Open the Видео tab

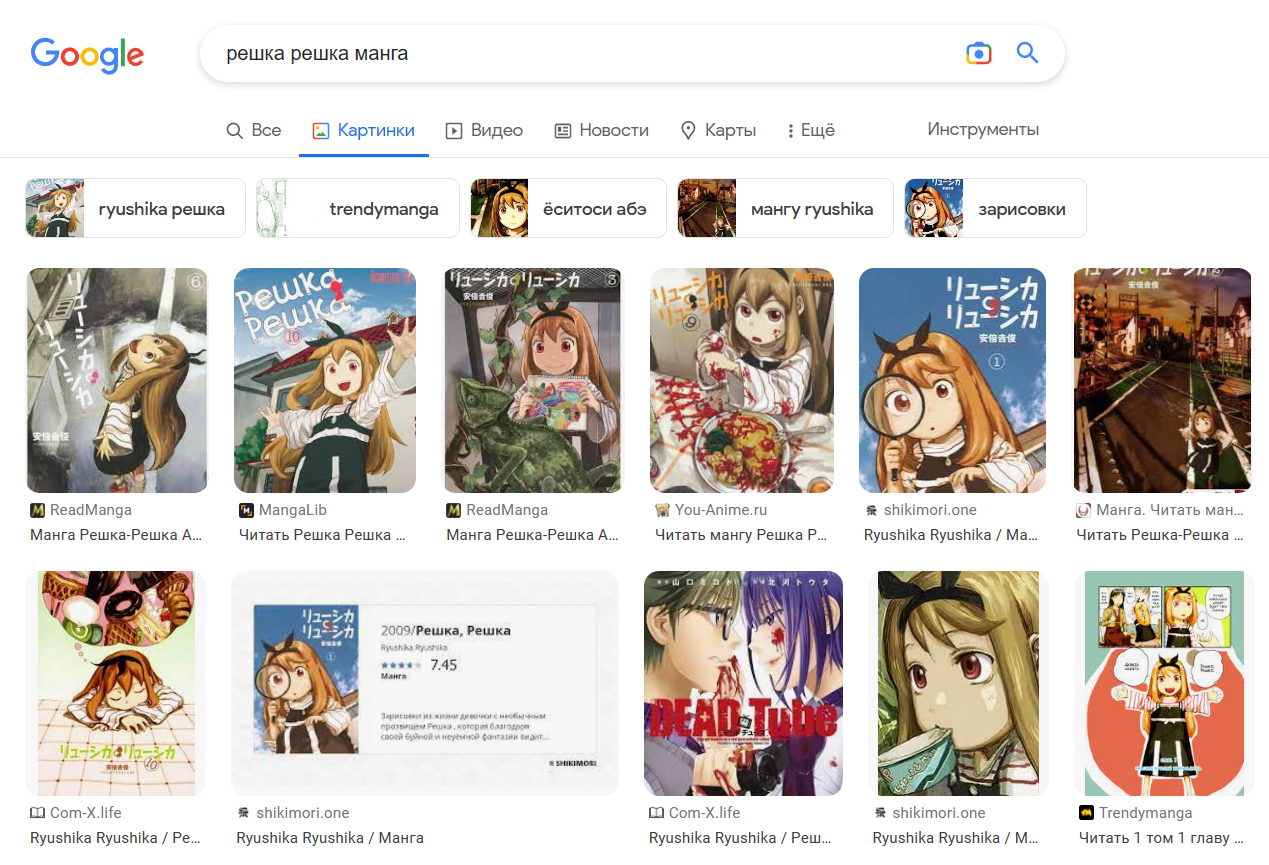click(x=484, y=130)
